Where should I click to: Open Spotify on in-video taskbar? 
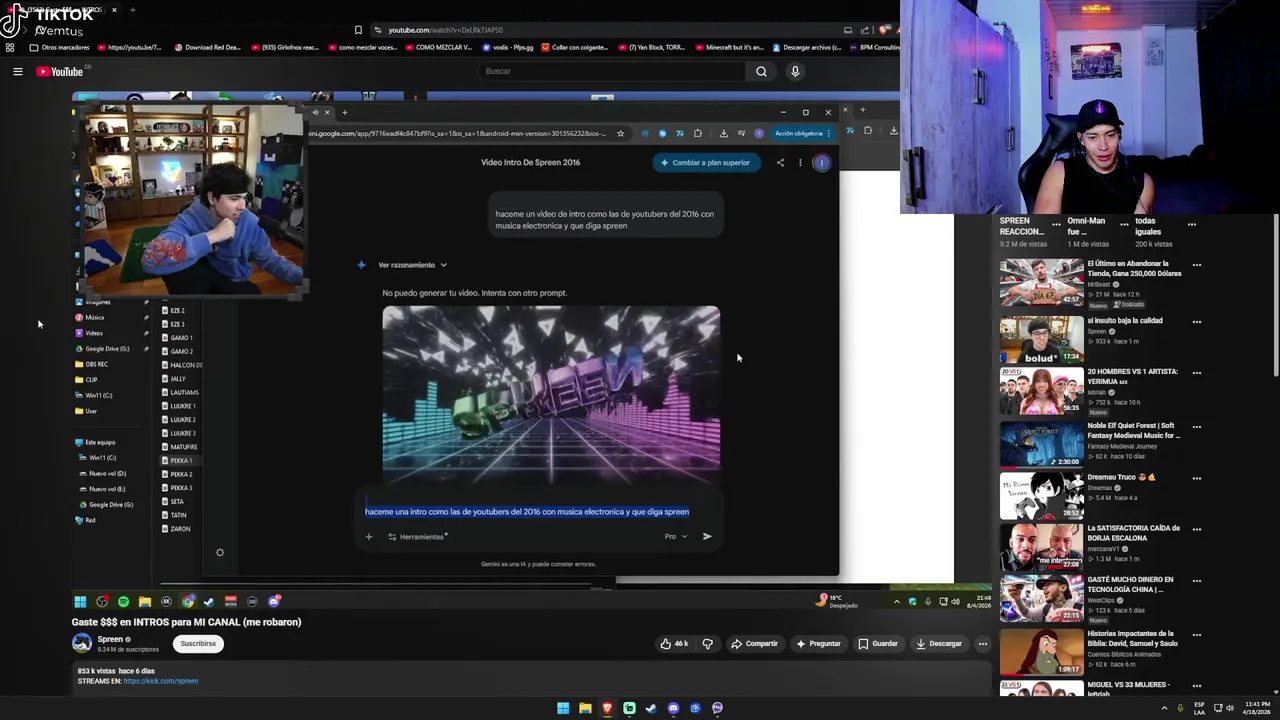click(x=123, y=602)
